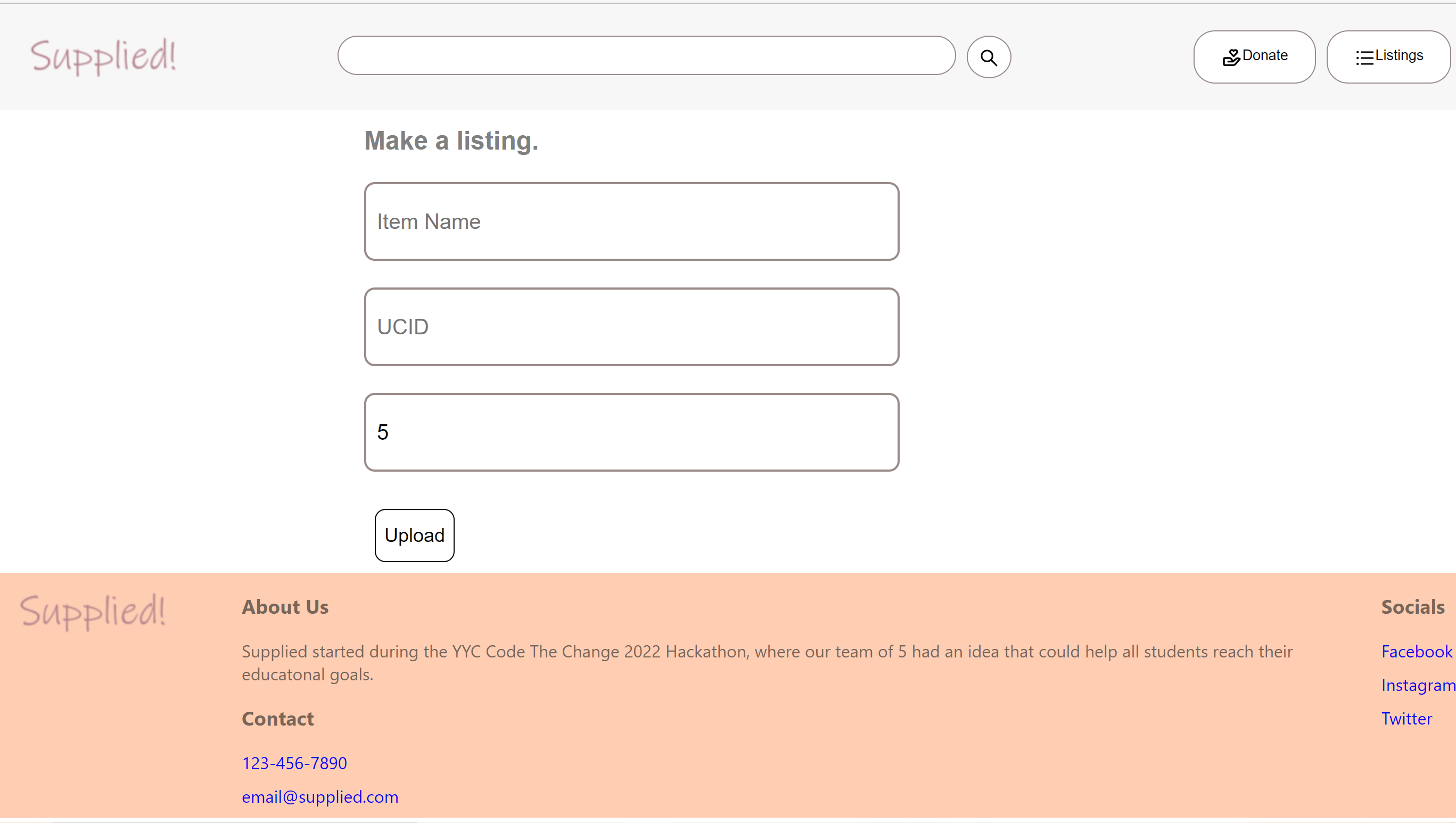Click into the UCID field

click(x=631, y=327)
